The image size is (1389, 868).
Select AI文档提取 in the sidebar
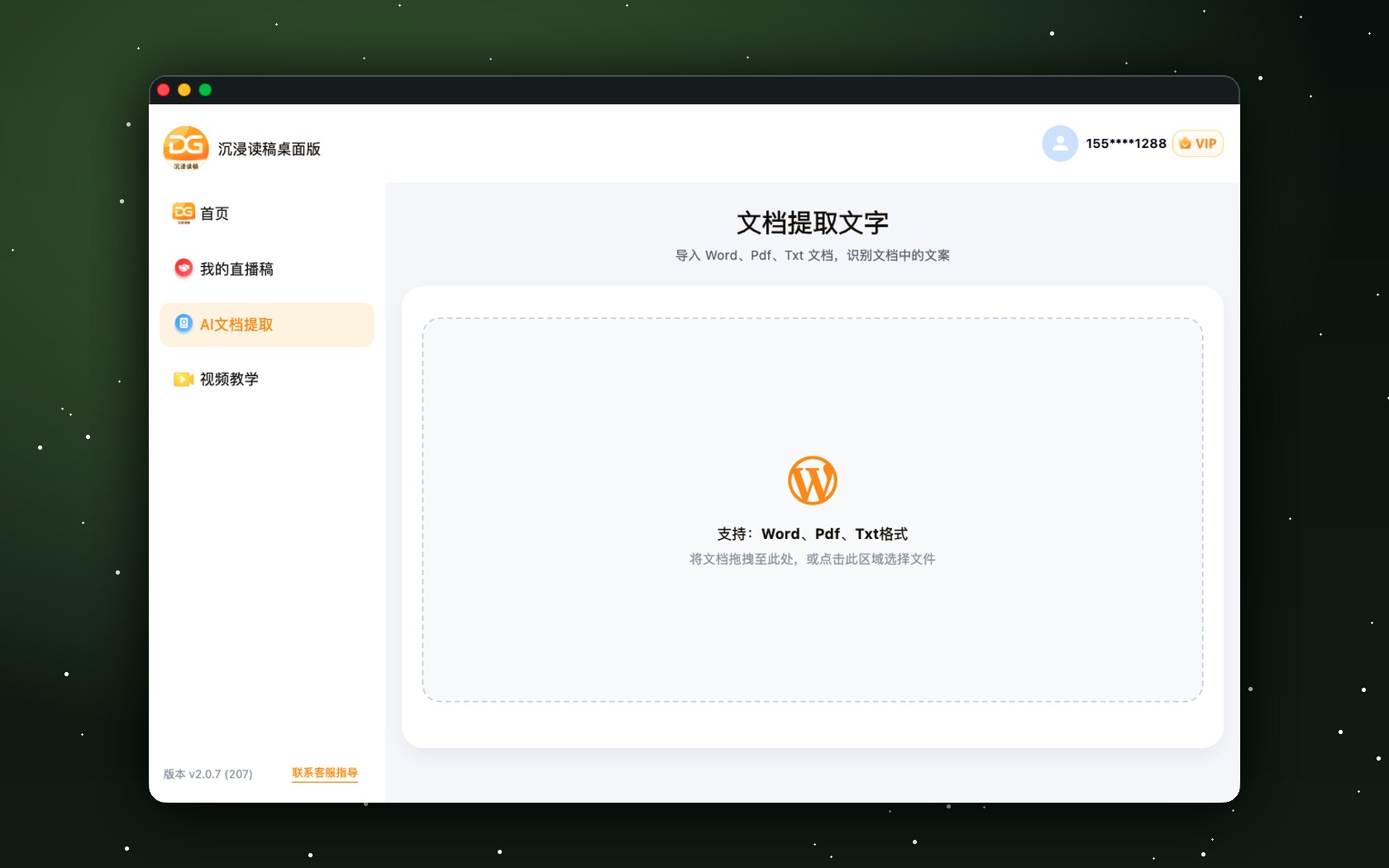point(267,324)
